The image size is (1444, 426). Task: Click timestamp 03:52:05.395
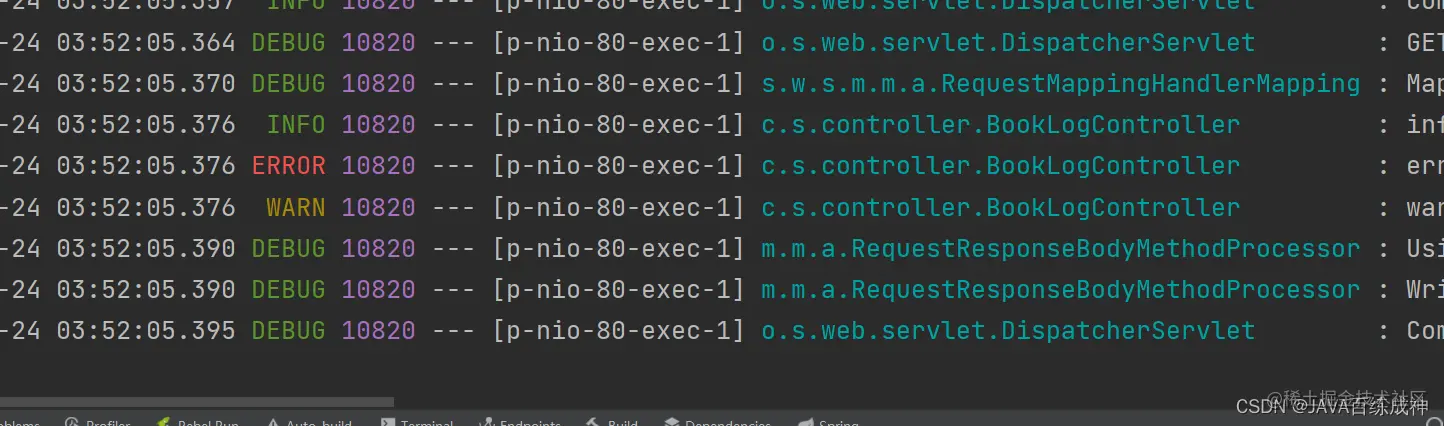click(x=146, y=330)
